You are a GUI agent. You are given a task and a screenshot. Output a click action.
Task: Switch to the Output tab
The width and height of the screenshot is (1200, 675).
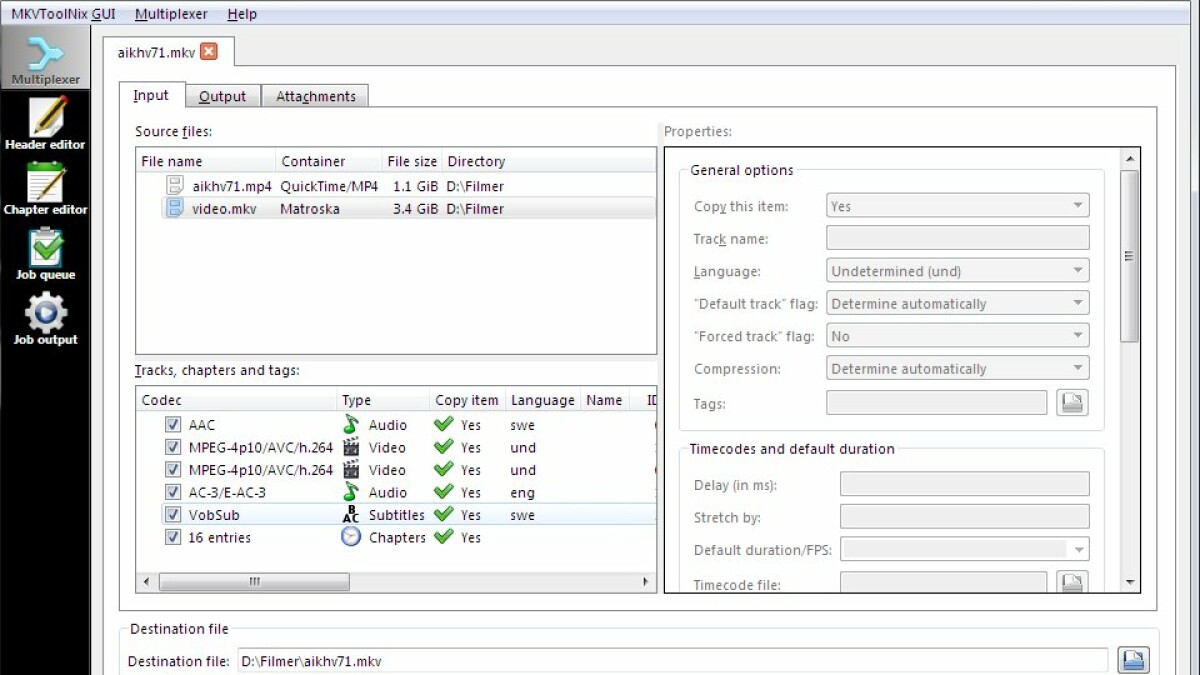click(x=222, y=96)
